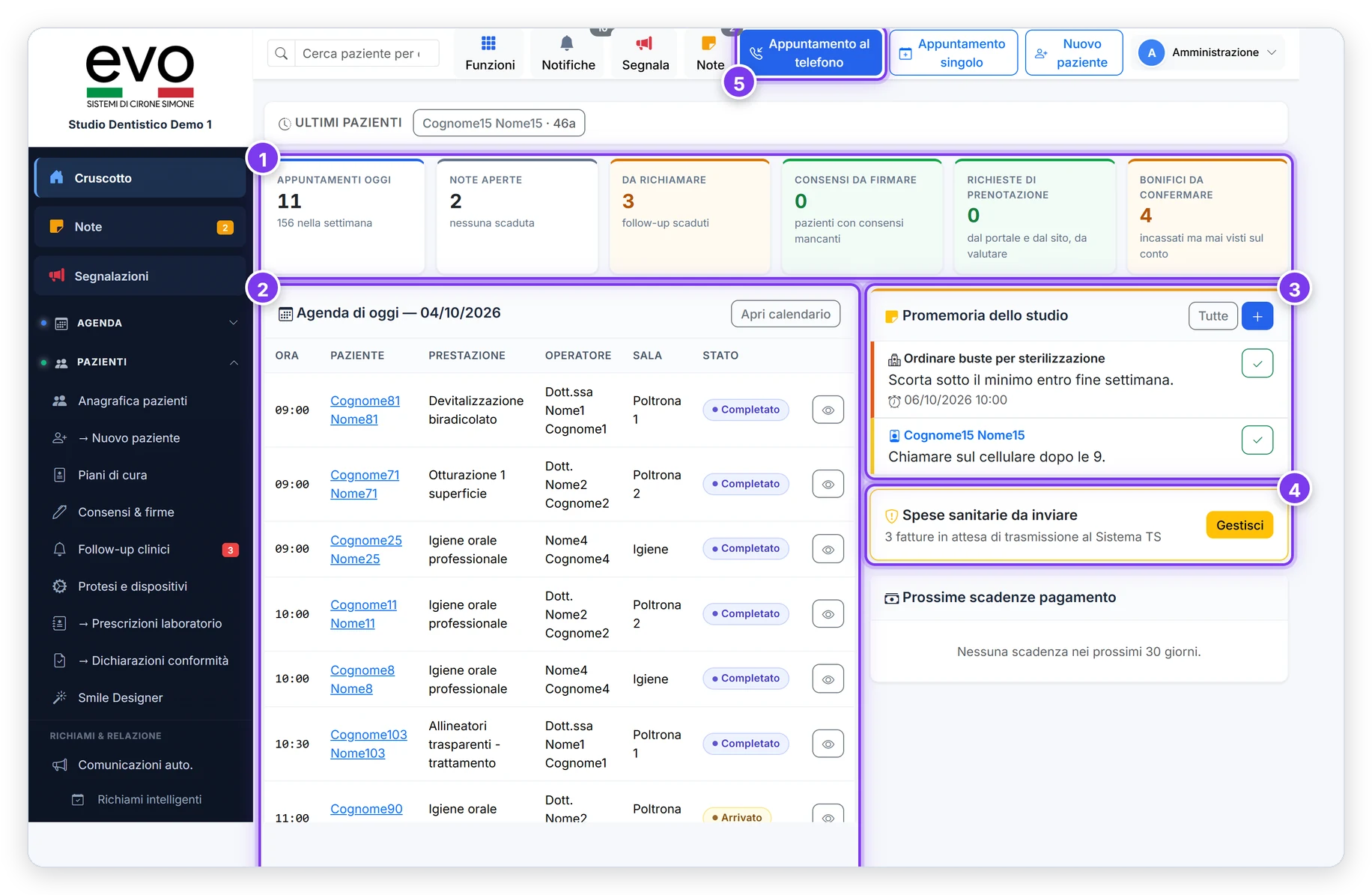Open patient link Cognome71 Nome71
This screenshot has width=1372, height=895.
click(x=365, y=484)
